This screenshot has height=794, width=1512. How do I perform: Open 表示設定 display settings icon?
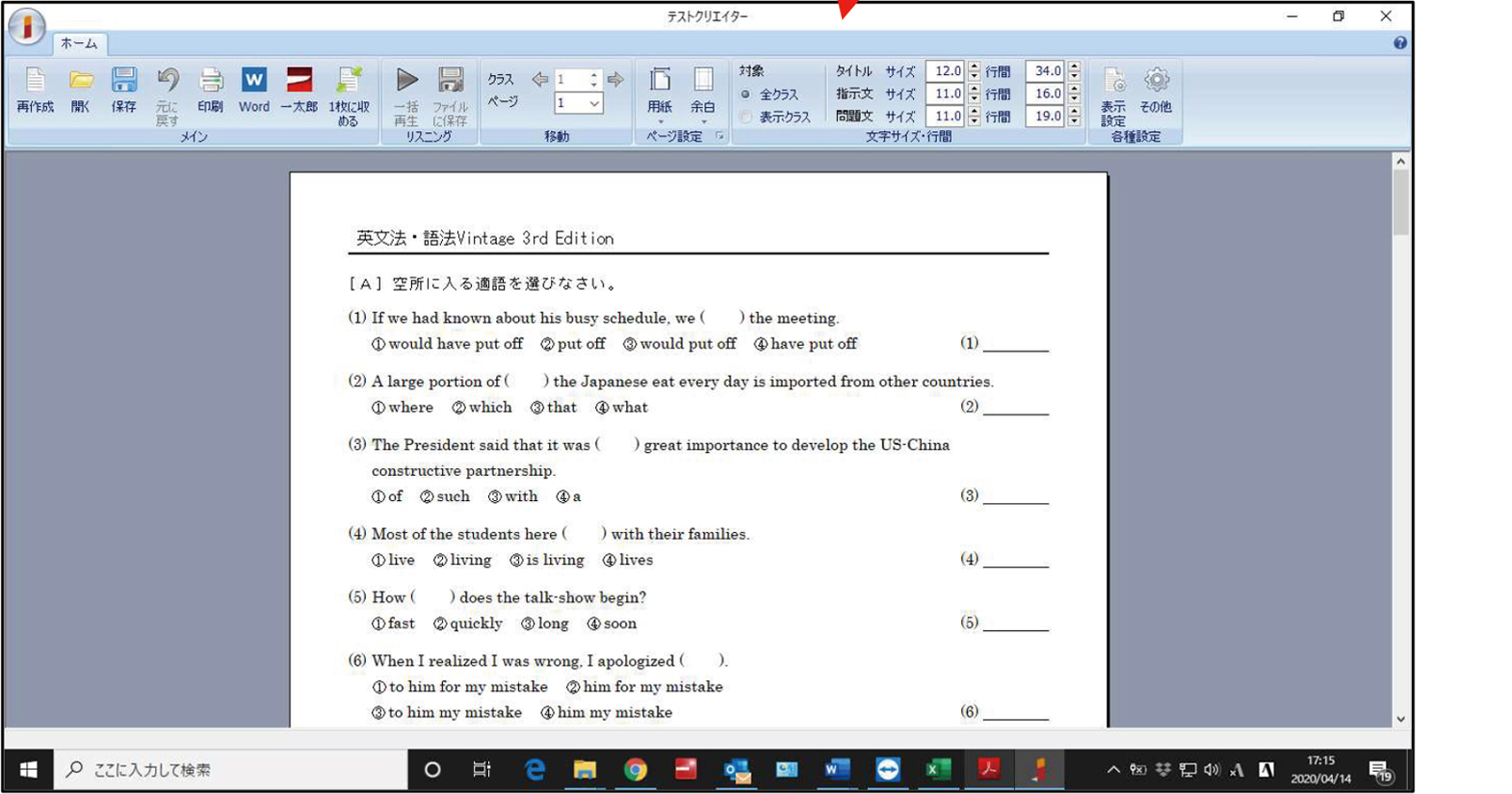[x=1113, y=94]
